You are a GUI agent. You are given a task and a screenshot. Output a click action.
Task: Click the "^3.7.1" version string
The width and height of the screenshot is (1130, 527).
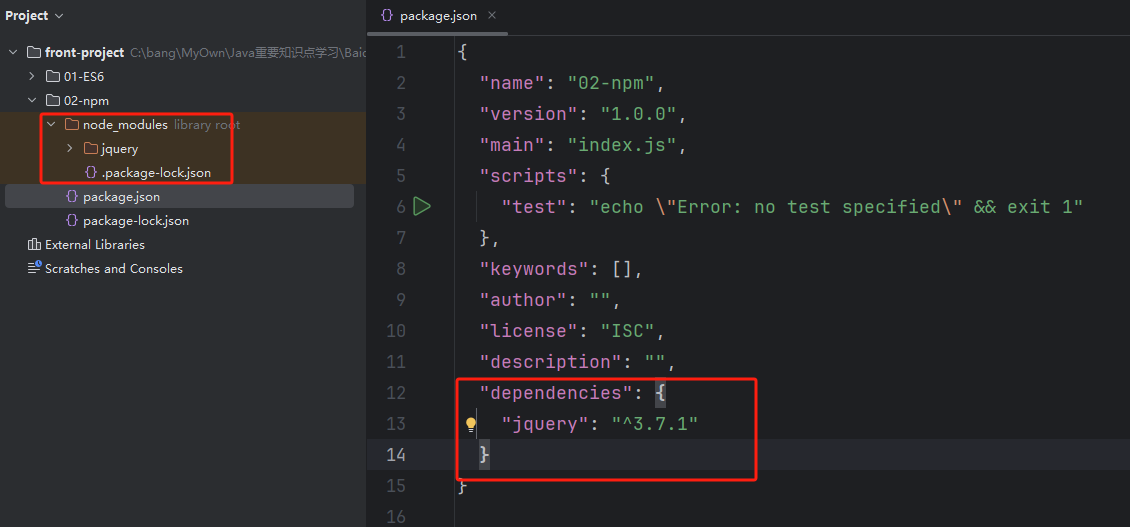(655, 424)
